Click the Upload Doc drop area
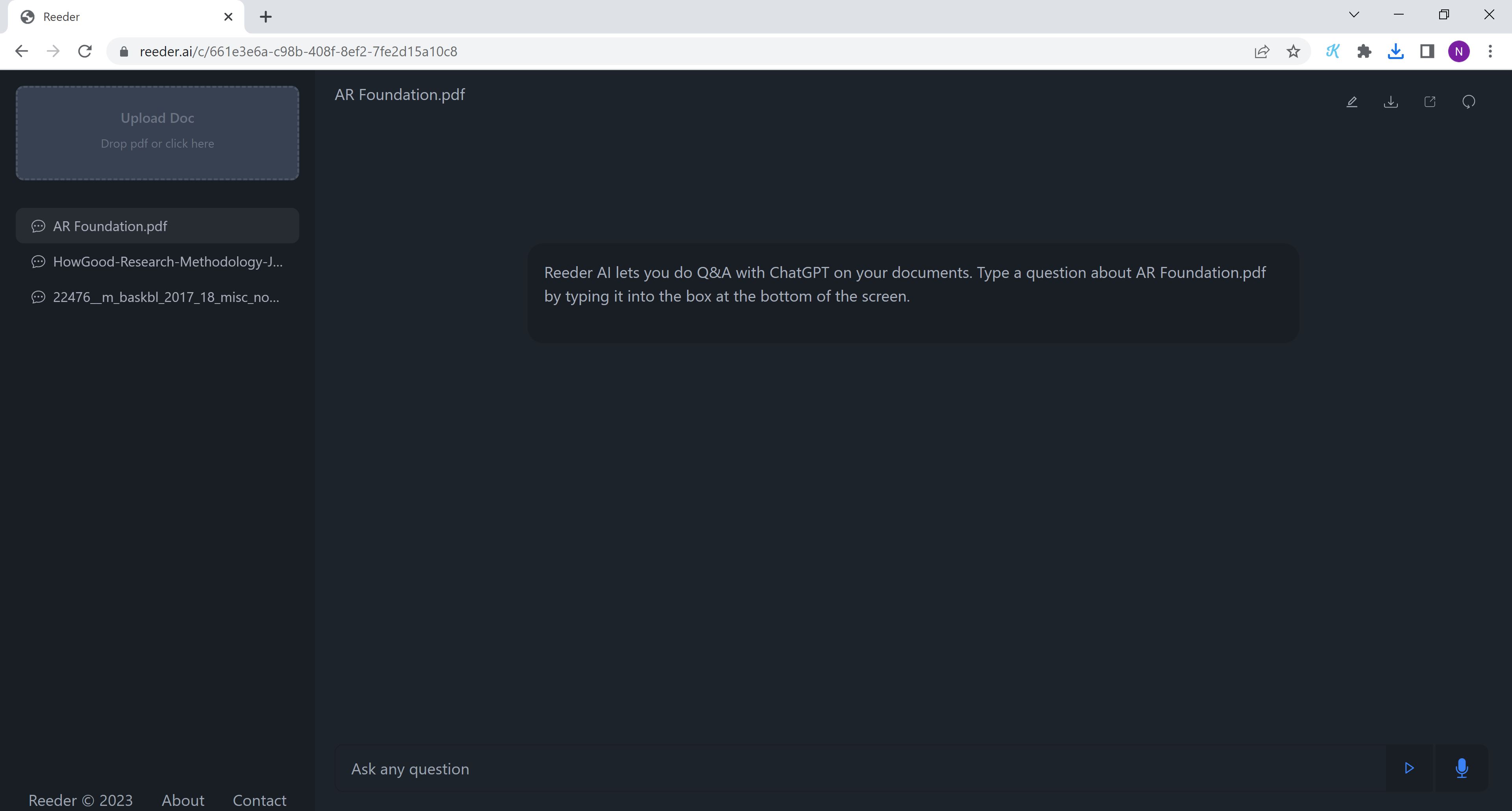 pyautogui.click(x=157, y=133)
